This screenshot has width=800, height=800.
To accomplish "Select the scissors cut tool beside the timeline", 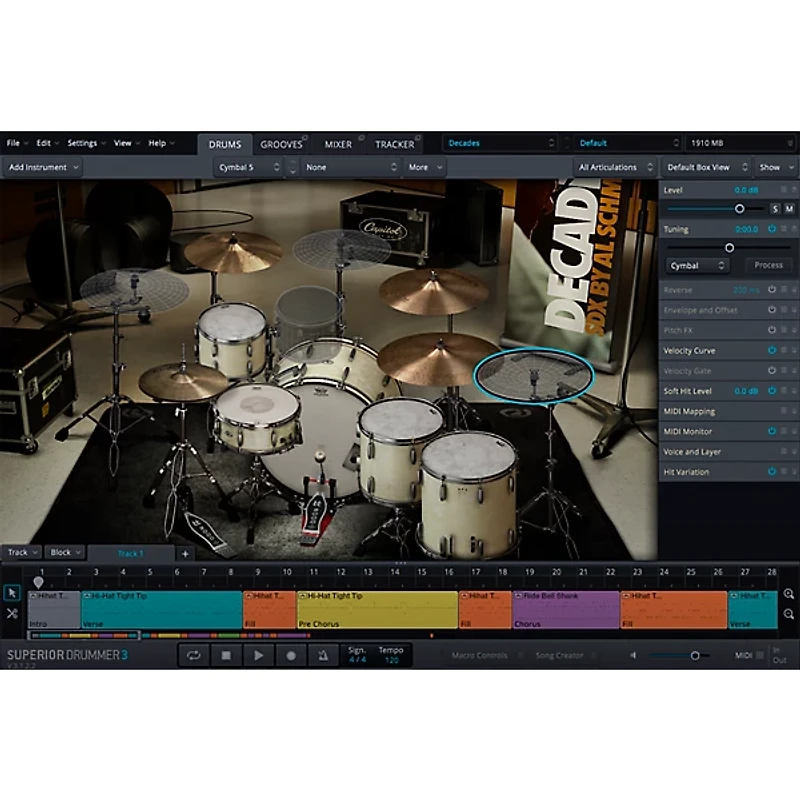I will click(x=12, y=613).
